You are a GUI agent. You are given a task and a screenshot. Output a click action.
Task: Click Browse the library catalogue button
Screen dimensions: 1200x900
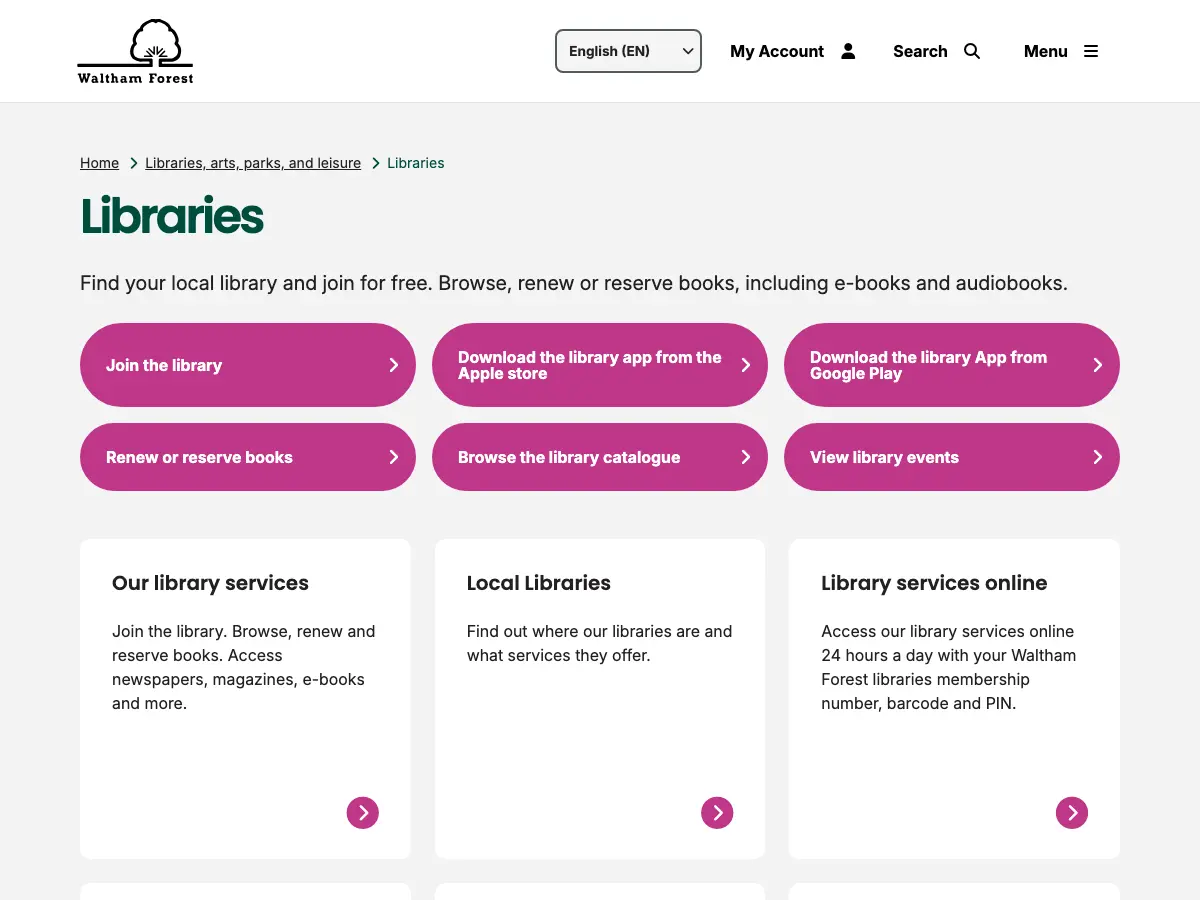pos(600,457)
